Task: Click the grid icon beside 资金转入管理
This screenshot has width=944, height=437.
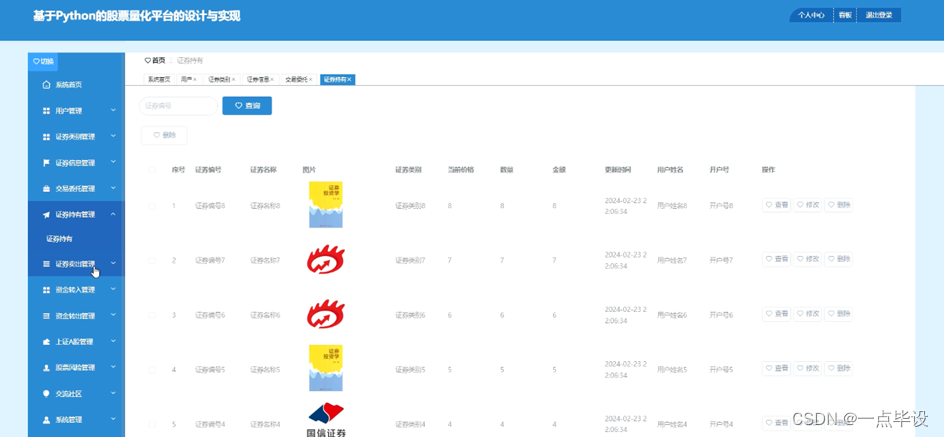Action: pyautogui.click(x=46, y=290)
